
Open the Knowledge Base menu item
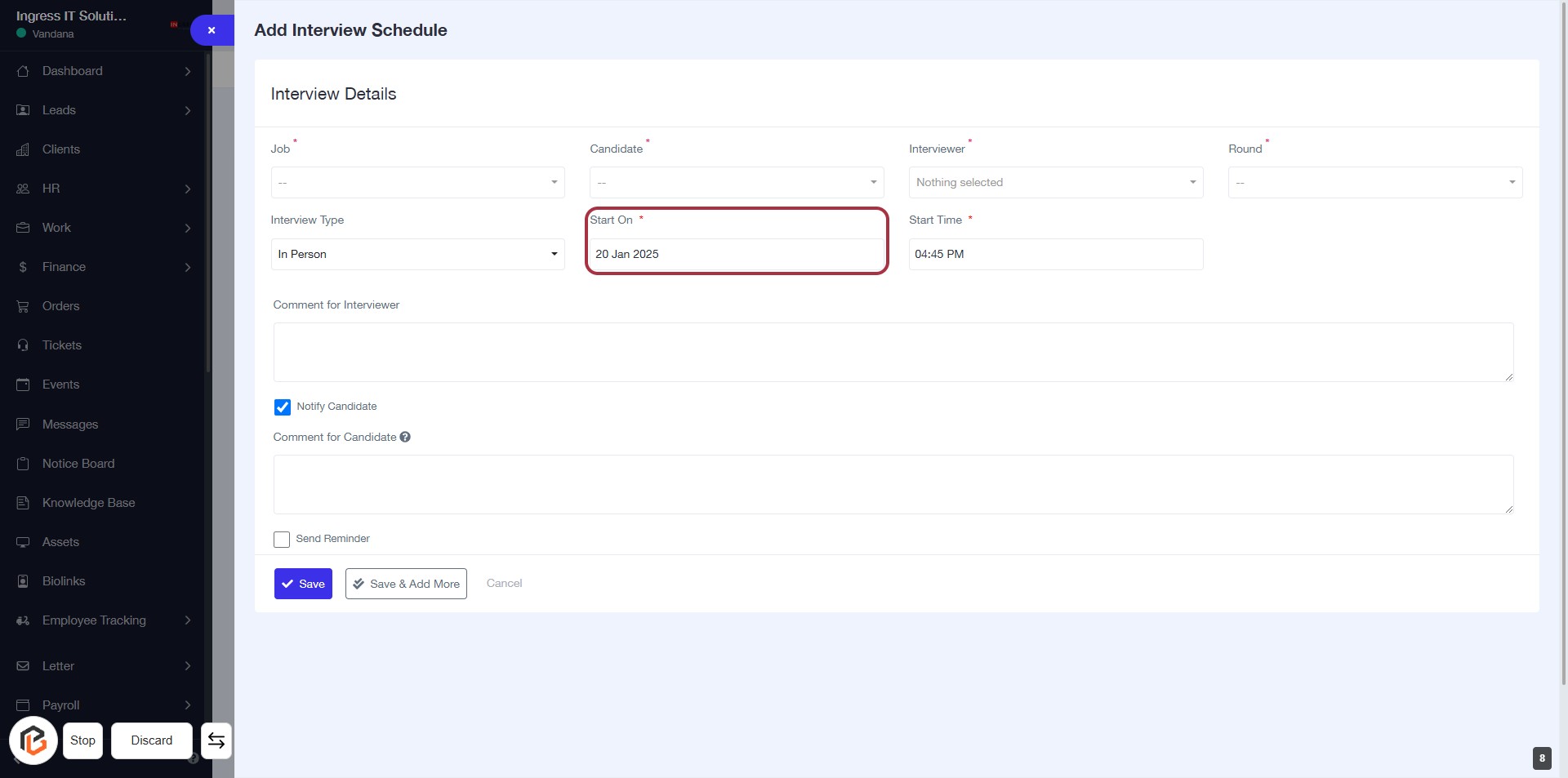pos(88,503)
